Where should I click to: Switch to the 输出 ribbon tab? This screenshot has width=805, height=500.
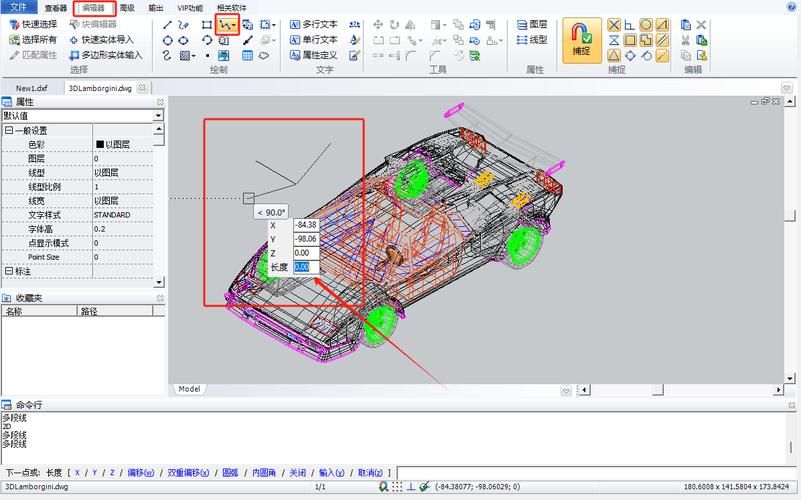click(x=156, y=8)
